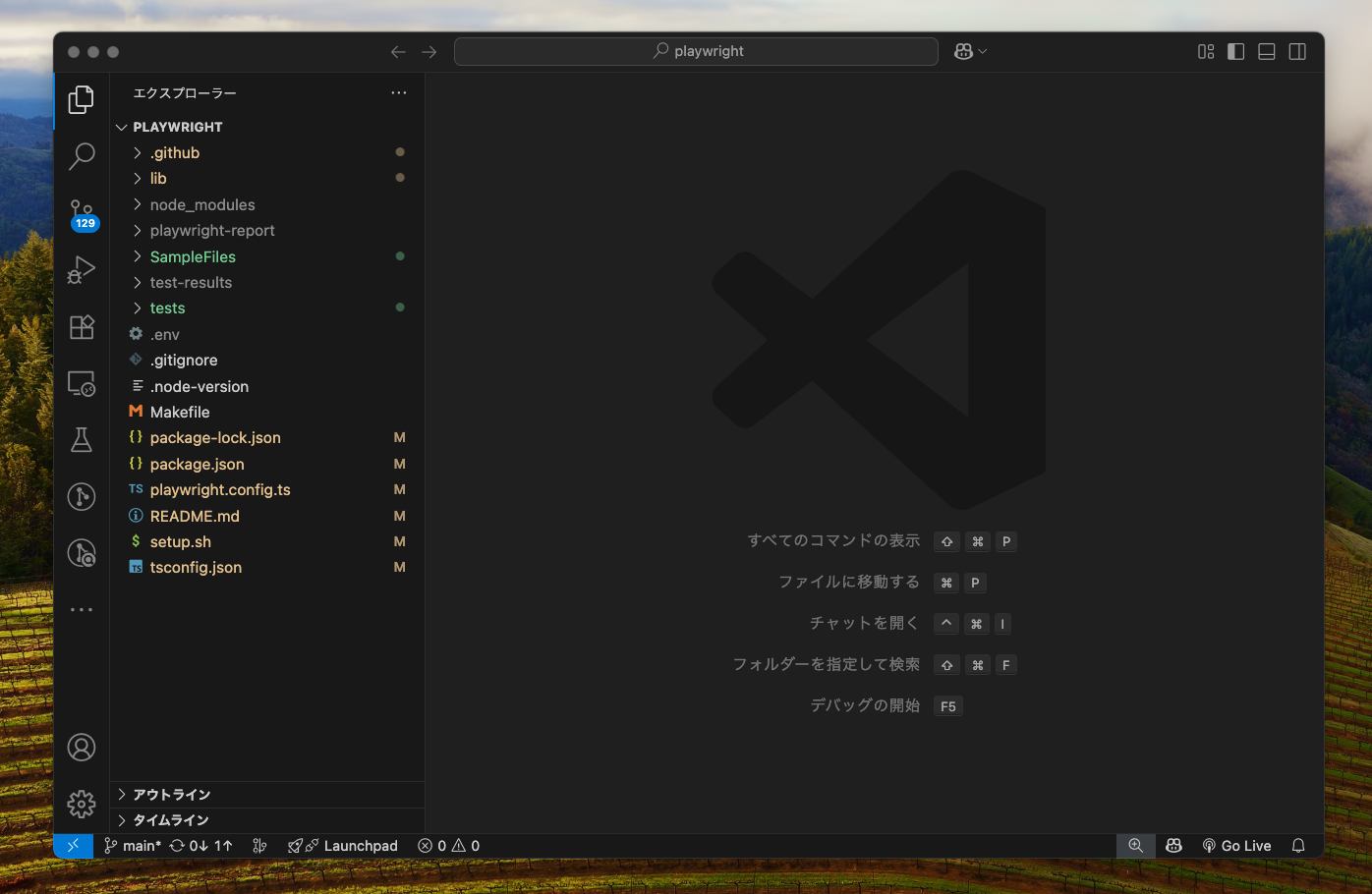Open the Testing flask view
The height and width of the screenshot is (894, 1372).
coord(82,440)
